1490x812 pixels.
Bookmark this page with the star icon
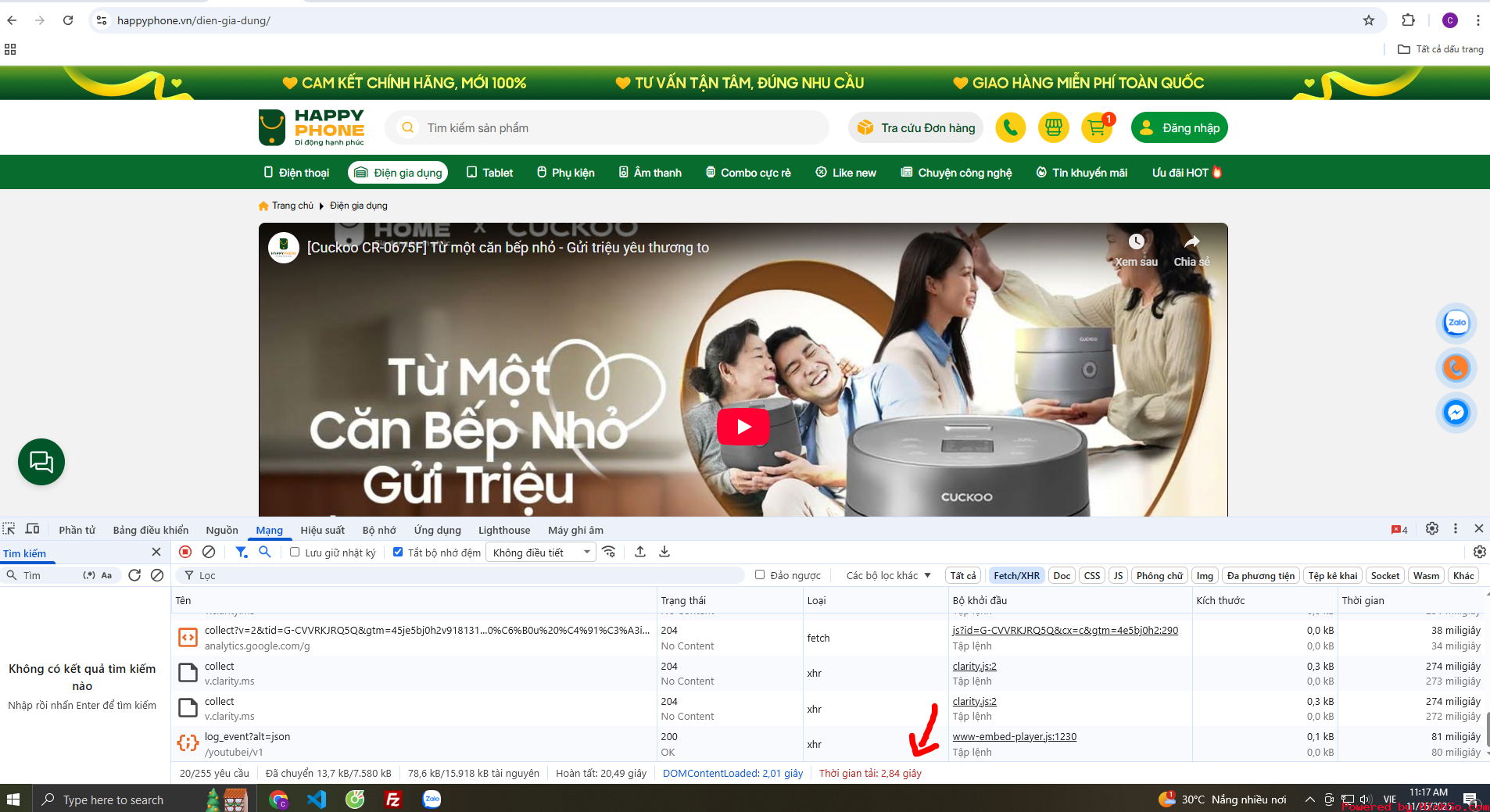pos(1369,20)
